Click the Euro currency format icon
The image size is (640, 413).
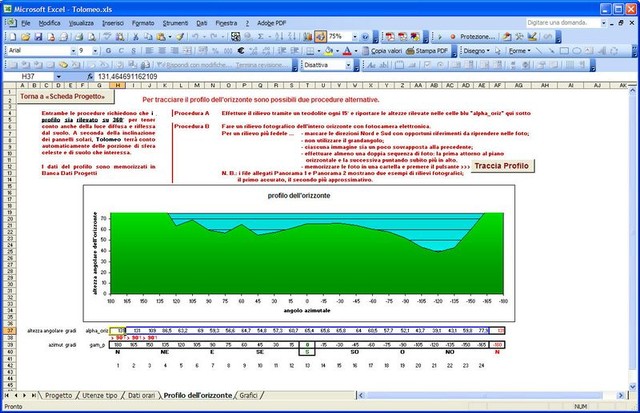(x=241, y=51)
